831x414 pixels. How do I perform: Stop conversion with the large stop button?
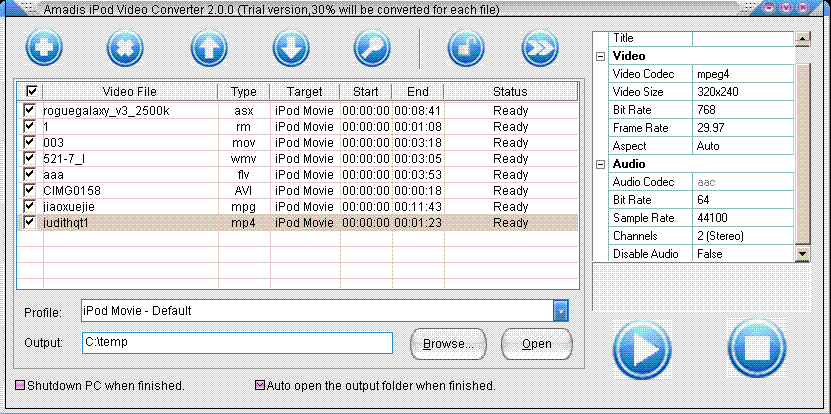[x=757, y=349]
